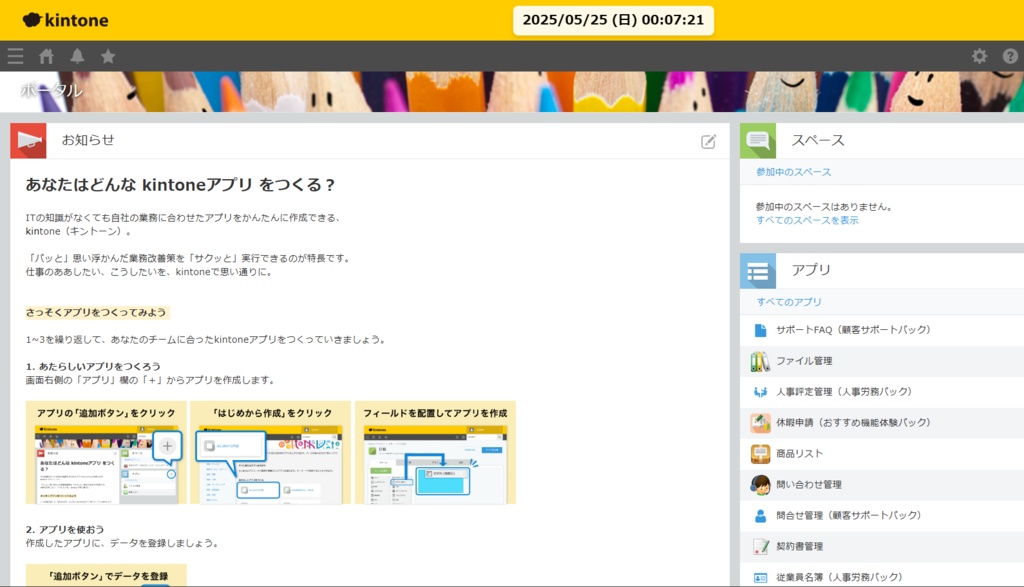Image resolution: width=1024 pixels, height=587 pixels.
Task: Open すべてのアプリ link
Action: tap(789, 302)
